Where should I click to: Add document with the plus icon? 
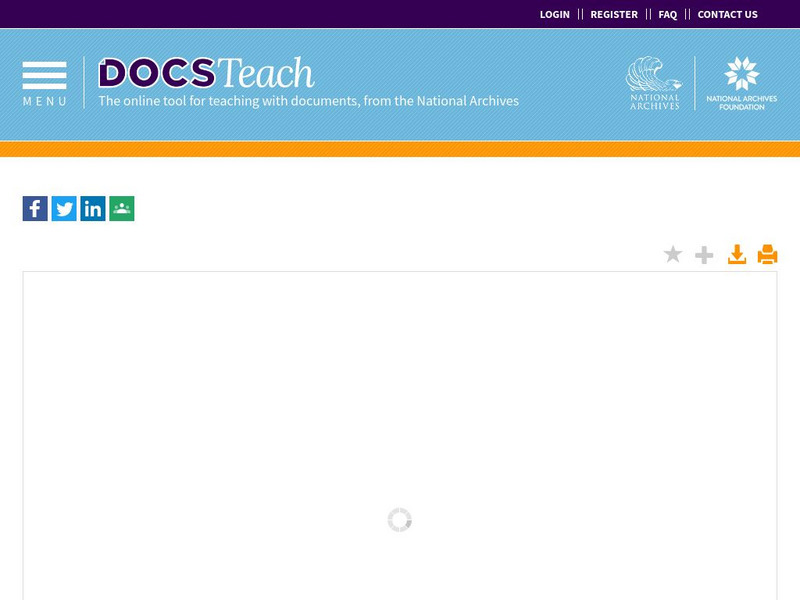click(704, 255)
